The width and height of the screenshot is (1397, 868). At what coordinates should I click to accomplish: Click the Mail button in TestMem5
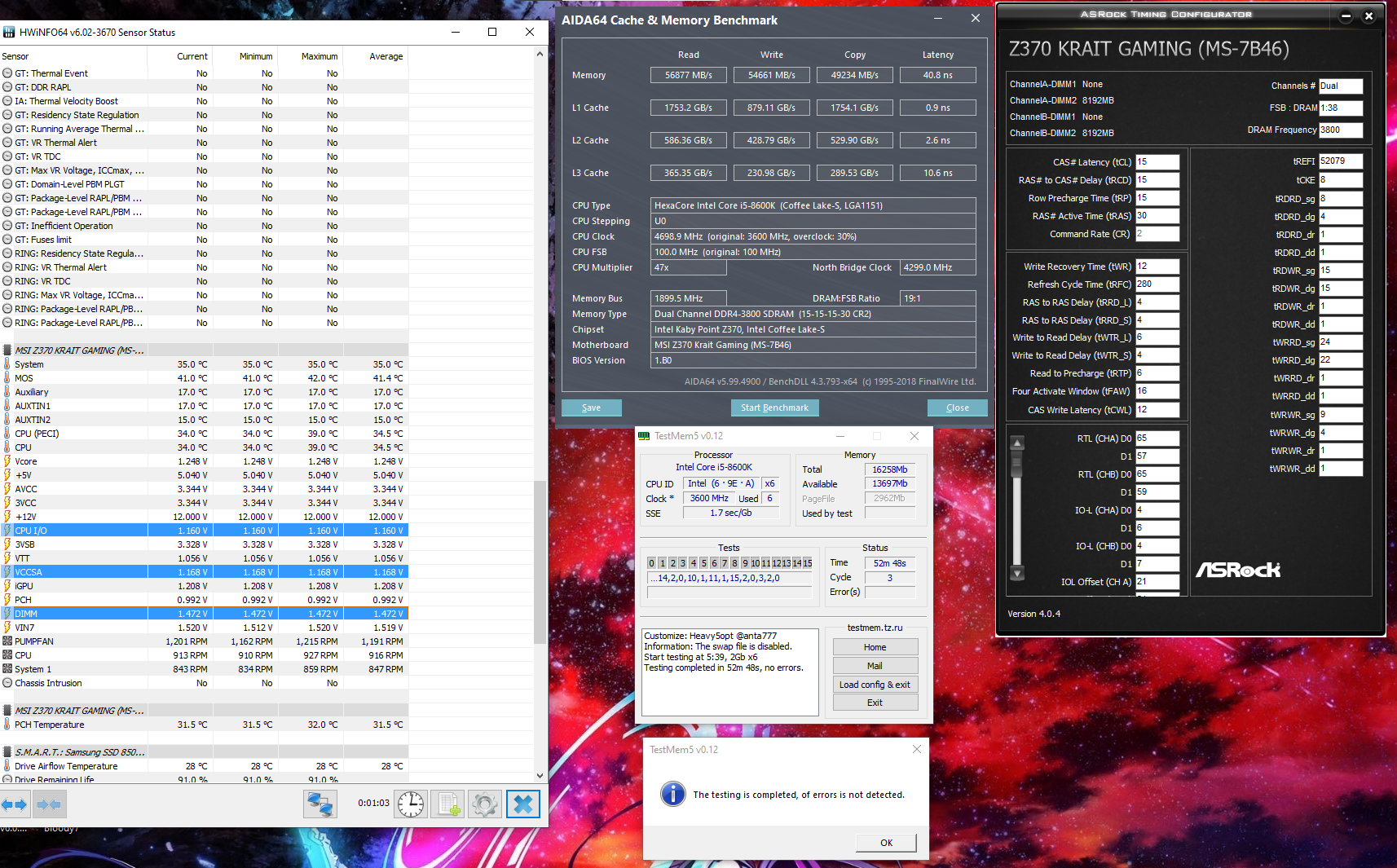click(x=875, y=666)
